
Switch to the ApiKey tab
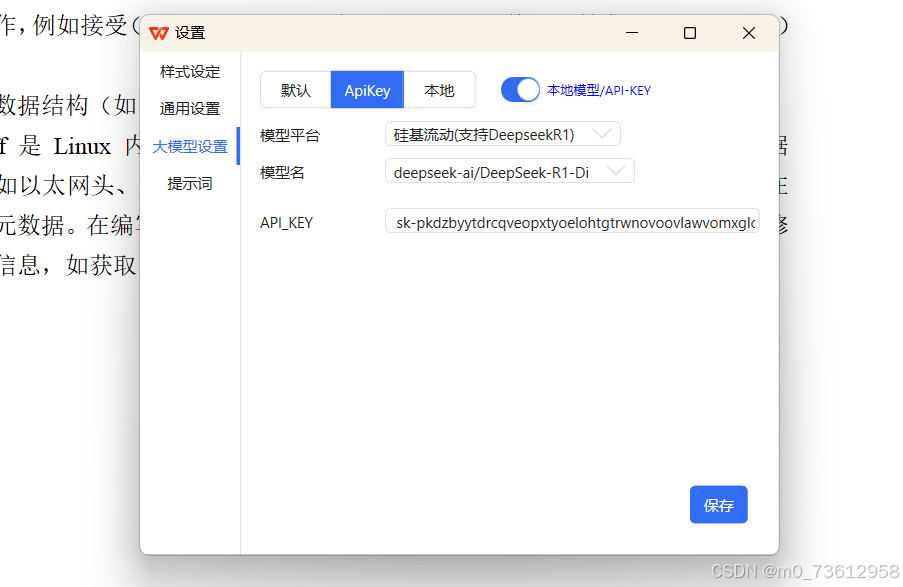point(367,90)
